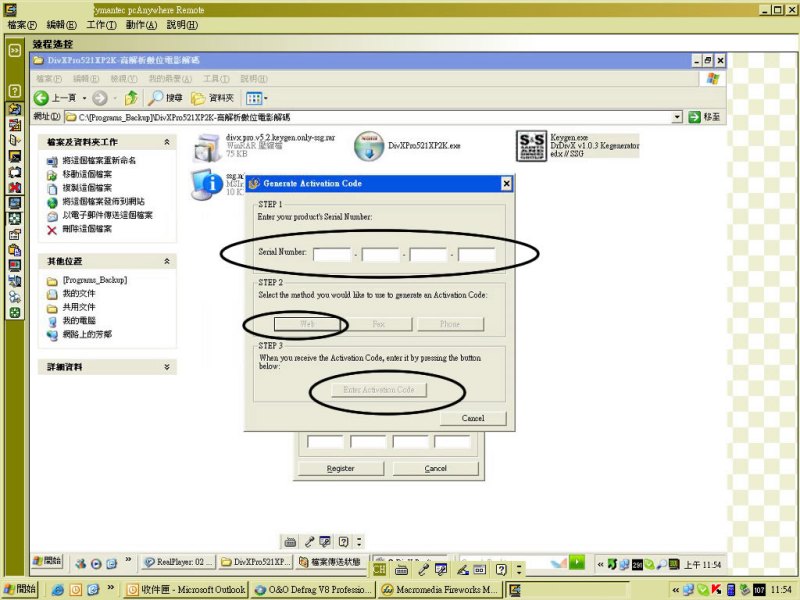Click the yellow CH language indicator icon
The image size is (800, 600).
(379, 569)
